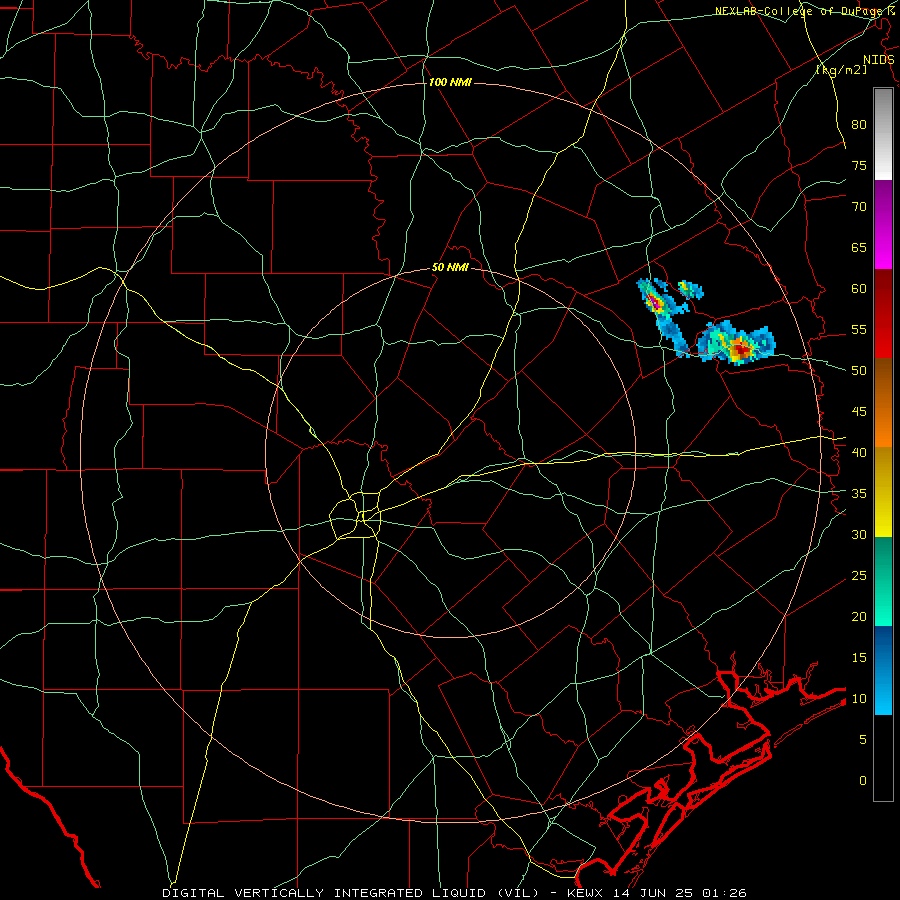Image resolution: width=900 pixels, height=900 pixels.
Task: Pick the blue segment of color bar
Action: tap(883, 670)
